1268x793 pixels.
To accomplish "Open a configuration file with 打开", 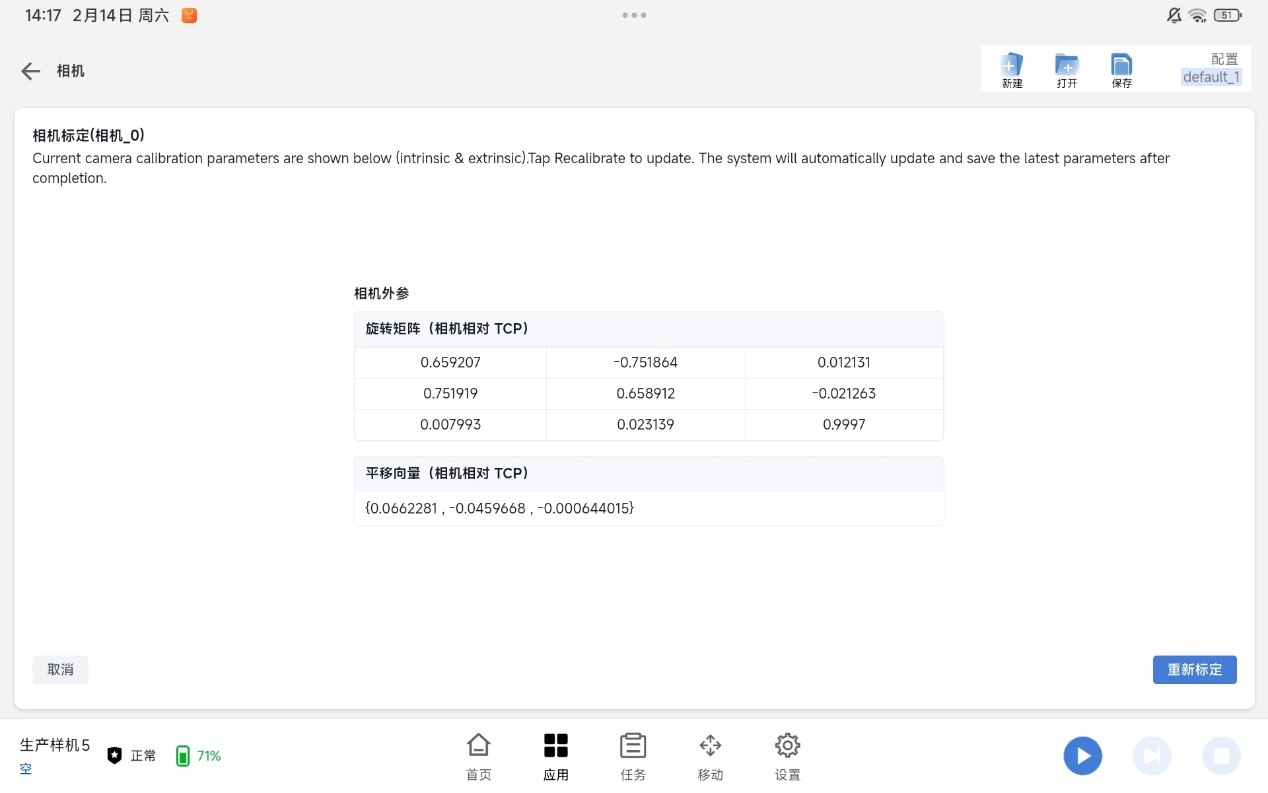I will (x=1067, y=70).
